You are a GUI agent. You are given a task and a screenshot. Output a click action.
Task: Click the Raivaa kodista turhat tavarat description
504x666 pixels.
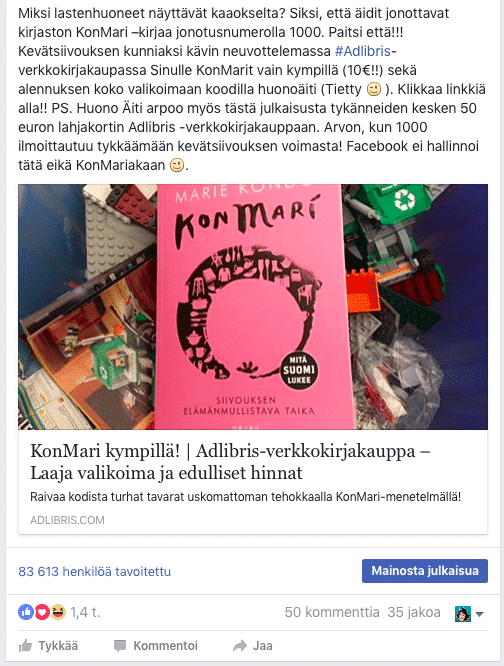pyautogui.click(x=245, y=497)
